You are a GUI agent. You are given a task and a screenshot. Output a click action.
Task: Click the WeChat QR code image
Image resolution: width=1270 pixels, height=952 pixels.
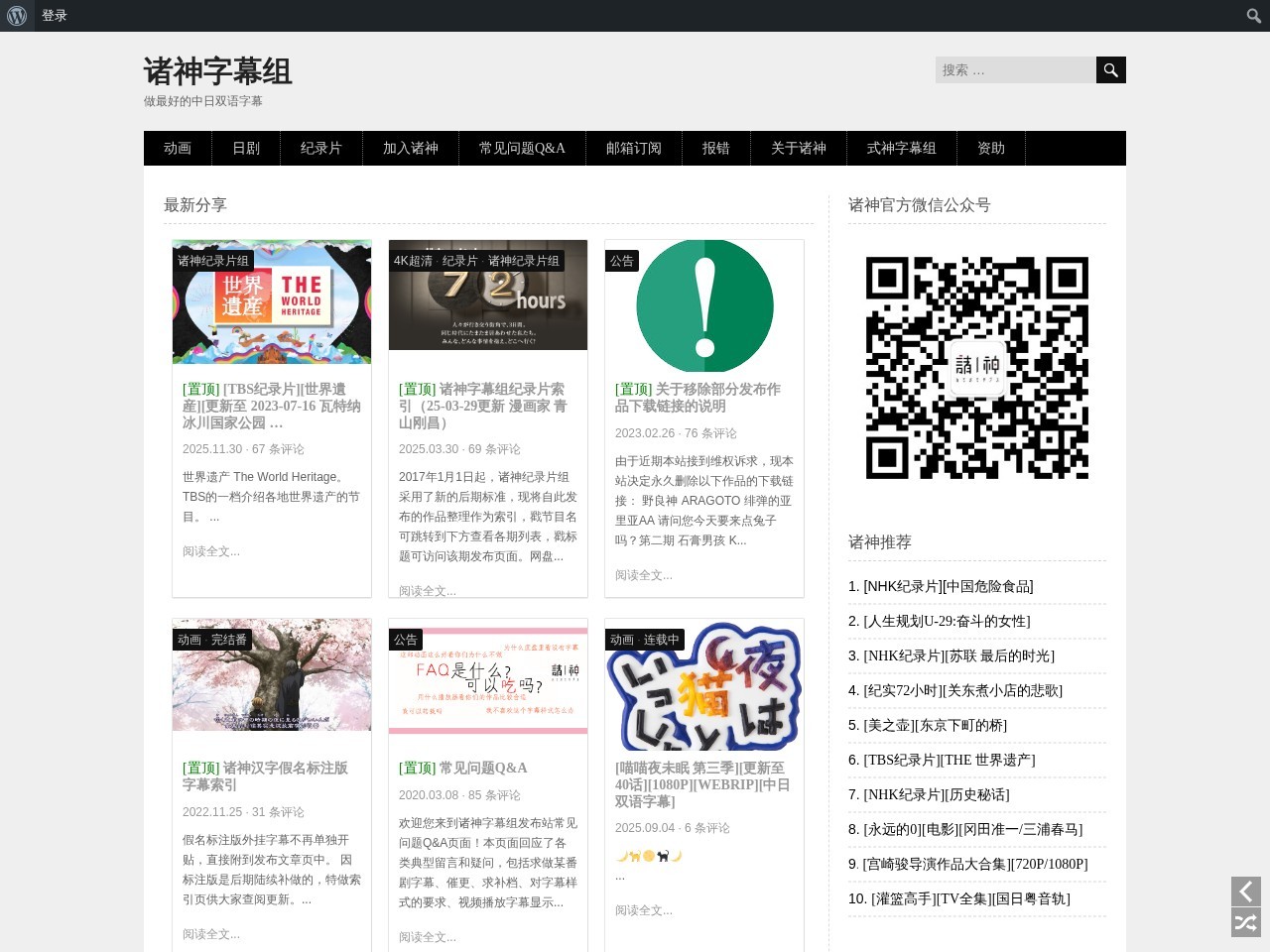click(976, 368)
